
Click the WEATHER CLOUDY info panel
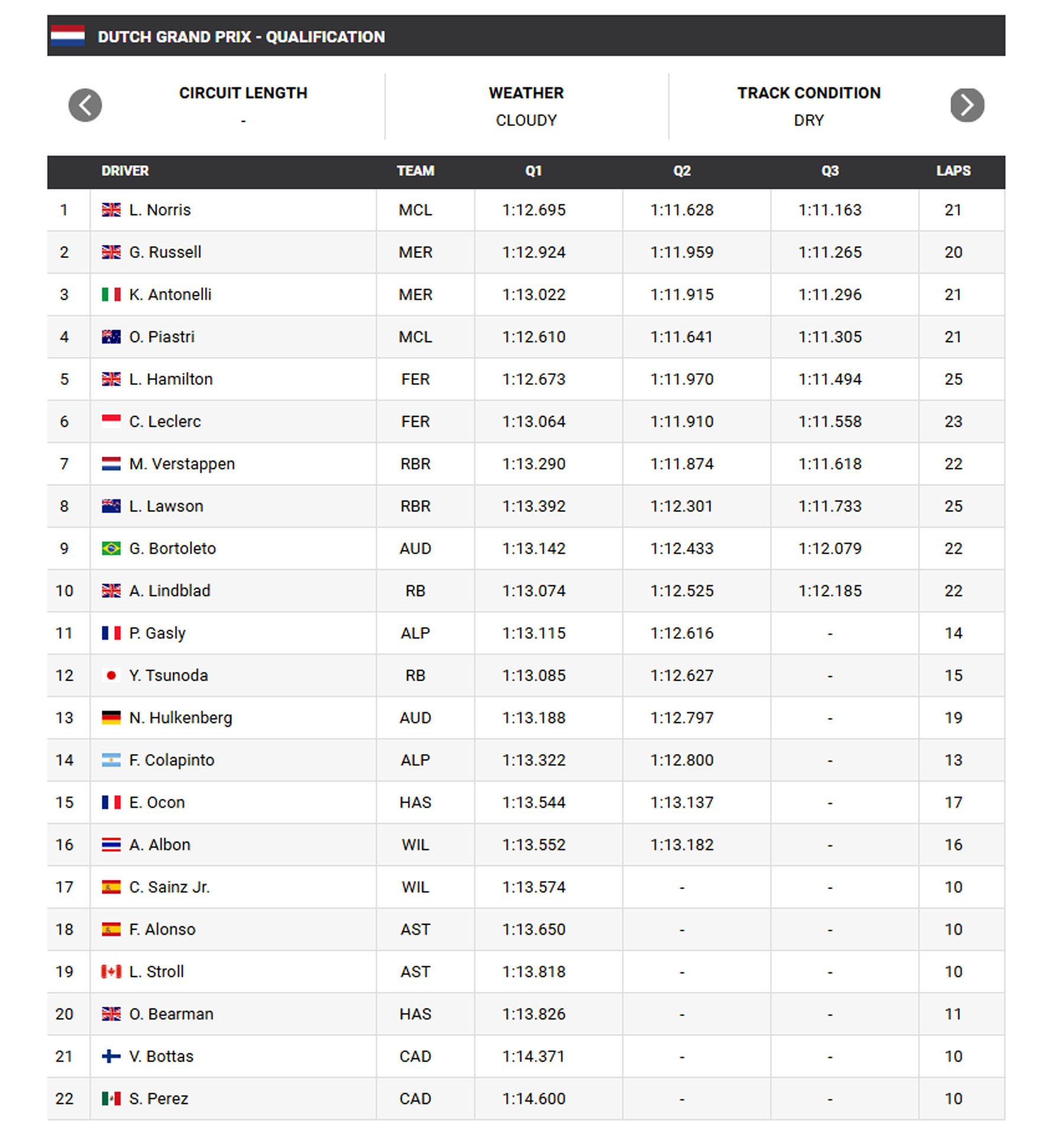point(526,106)
